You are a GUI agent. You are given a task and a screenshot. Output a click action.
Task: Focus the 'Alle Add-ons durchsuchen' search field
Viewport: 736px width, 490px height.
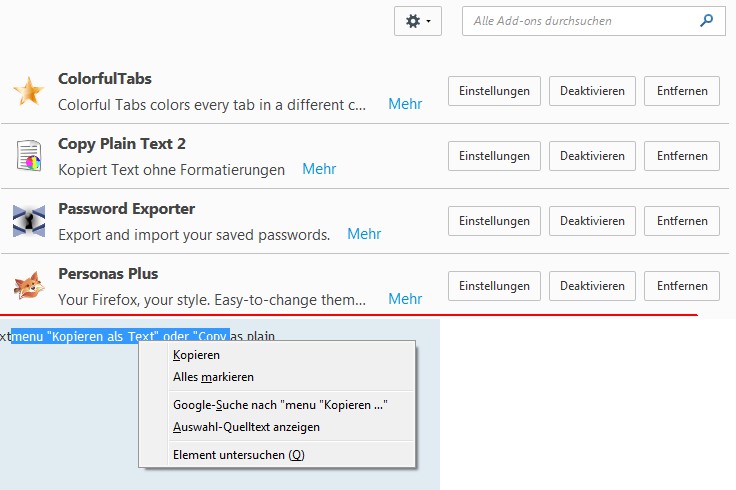(x=580, y=20)
